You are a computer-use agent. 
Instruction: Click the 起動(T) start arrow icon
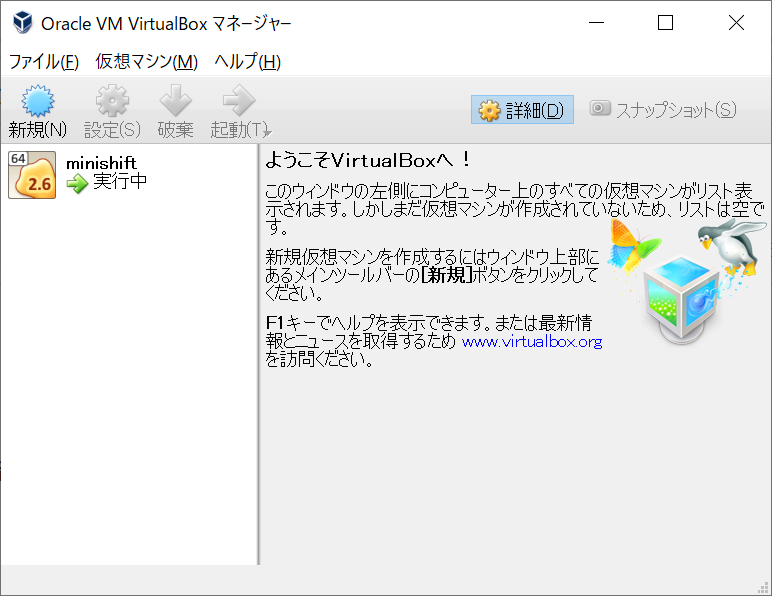(239, 100)
